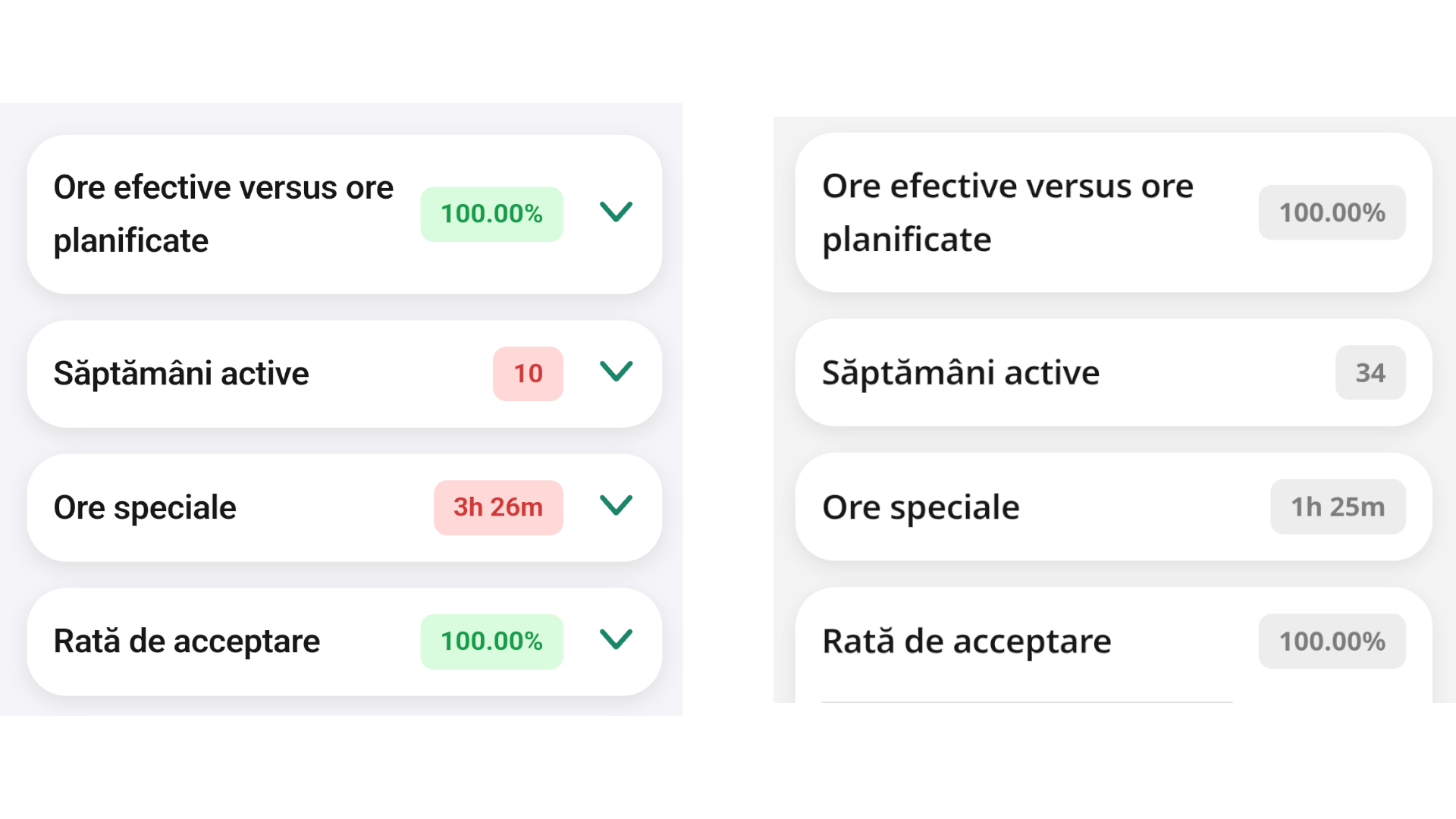The height and width of the screenshot is (819, 1456).
Task: Click the gray 100.00% badge for Rată de acceptare
Action: tap(1332, 642)
